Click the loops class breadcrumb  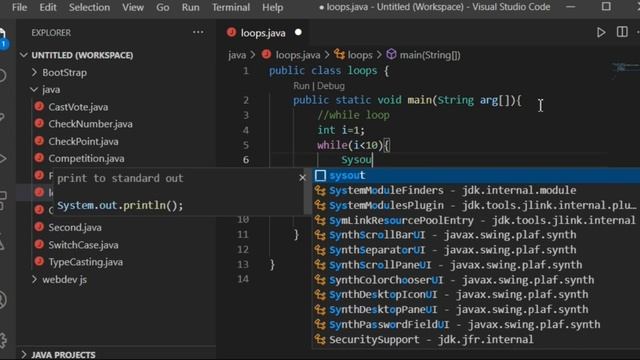[360, 55]
